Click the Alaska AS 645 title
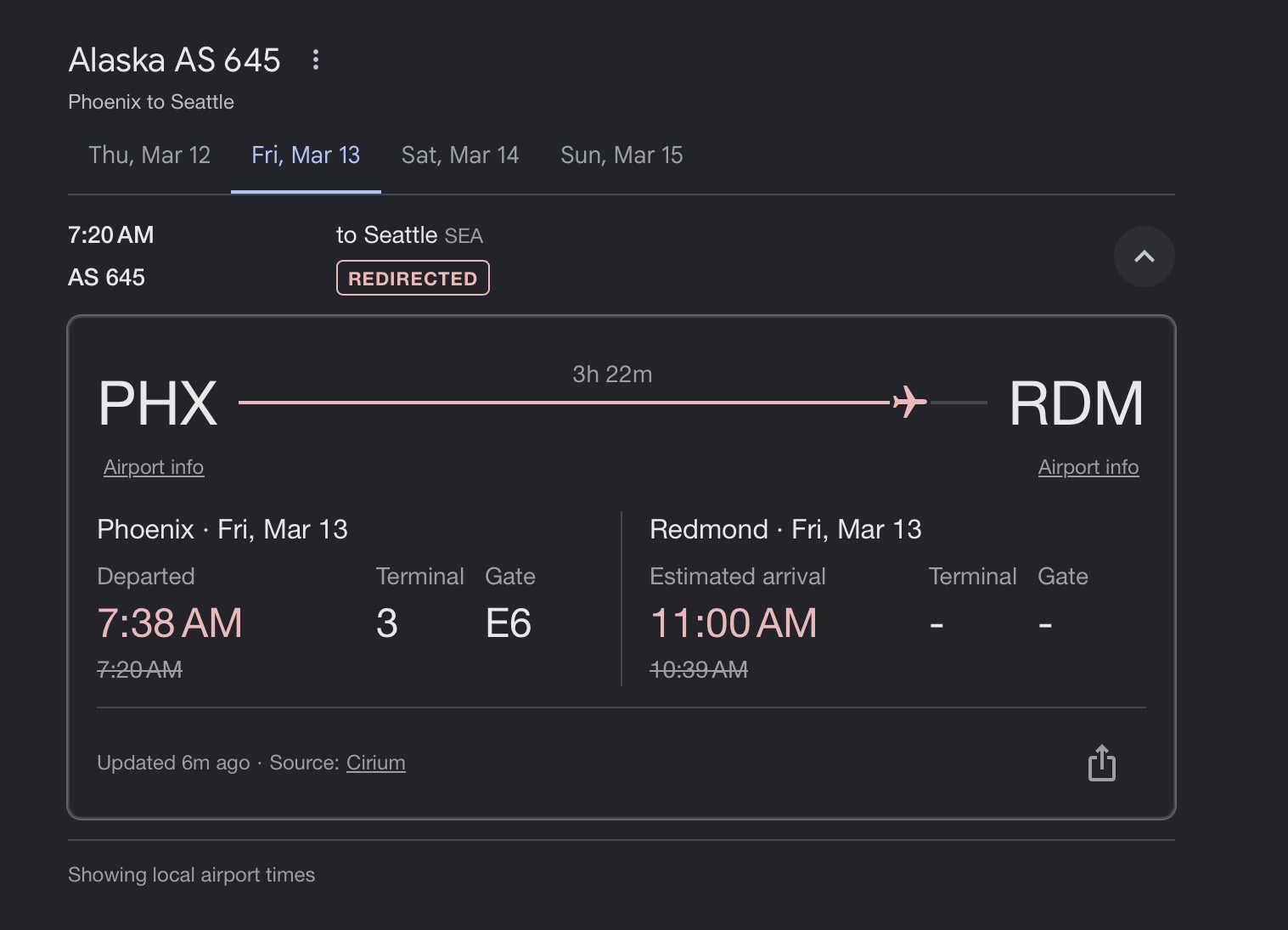The width and height of the screenshot is (1288, 930). click(174, 60)
